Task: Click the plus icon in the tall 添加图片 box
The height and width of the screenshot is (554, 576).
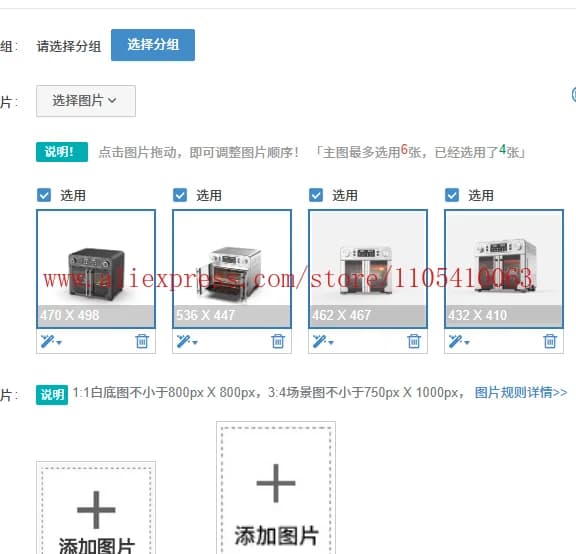Action: 276,483
